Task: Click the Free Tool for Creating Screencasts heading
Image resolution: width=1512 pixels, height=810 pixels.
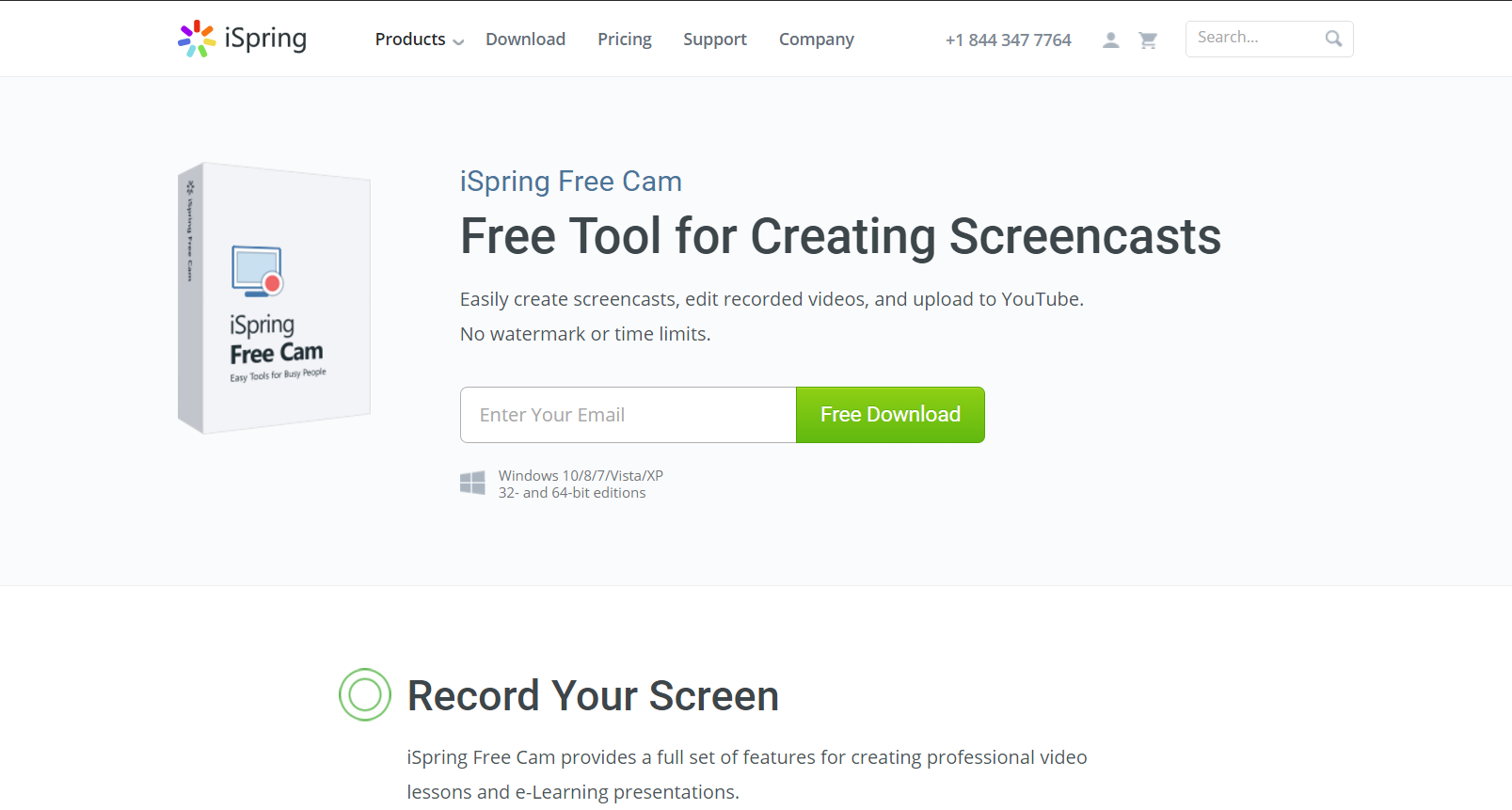Action: pos(840,236)
